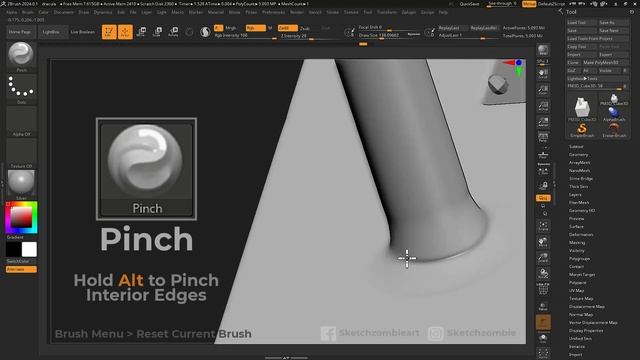Image resolution: width=640 pixels, height=360 pixels.
Task: Open the Document menu
Action: 64,12
